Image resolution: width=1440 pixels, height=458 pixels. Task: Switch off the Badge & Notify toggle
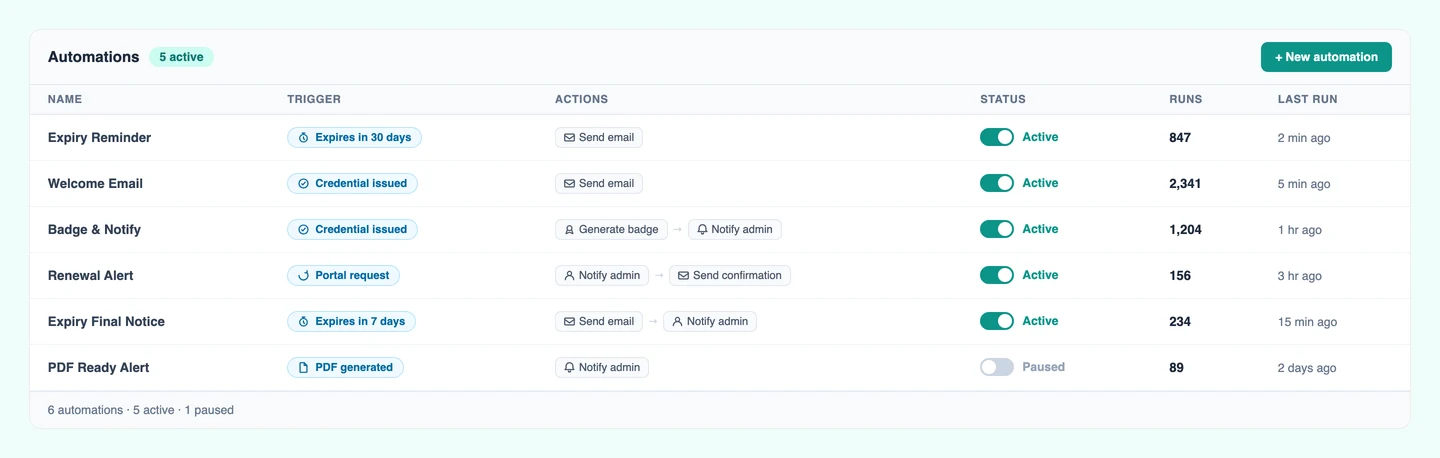[997, 230]
